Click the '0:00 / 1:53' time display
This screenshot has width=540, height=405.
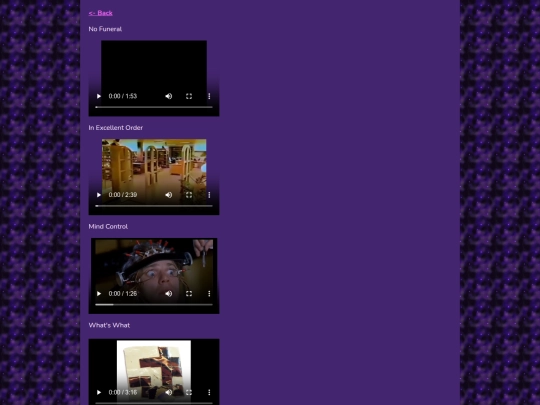click(123, 96)
